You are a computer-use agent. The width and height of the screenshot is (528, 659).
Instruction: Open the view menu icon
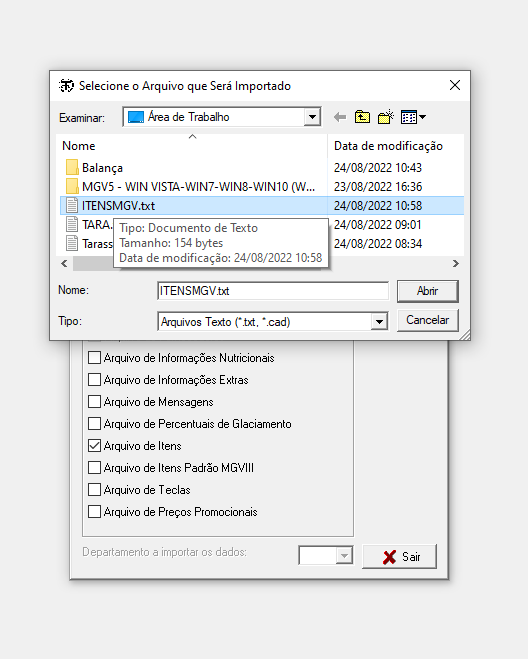413,117
